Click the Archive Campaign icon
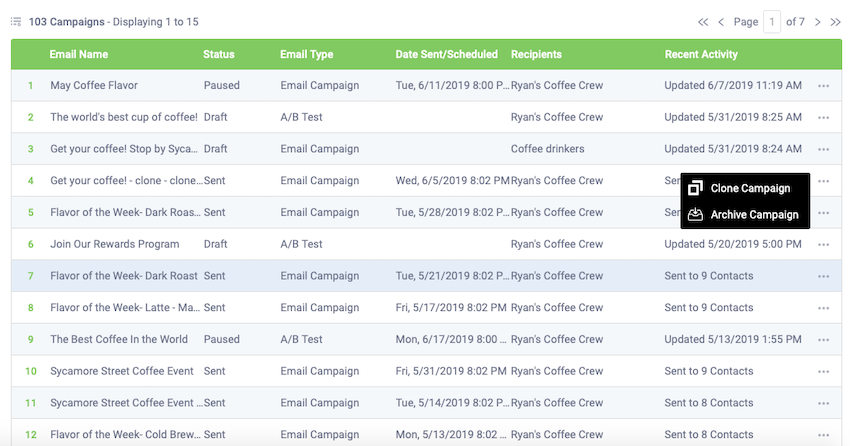This screenshot has width=850, height=446. pyautogui.click(x=695, y=215)
